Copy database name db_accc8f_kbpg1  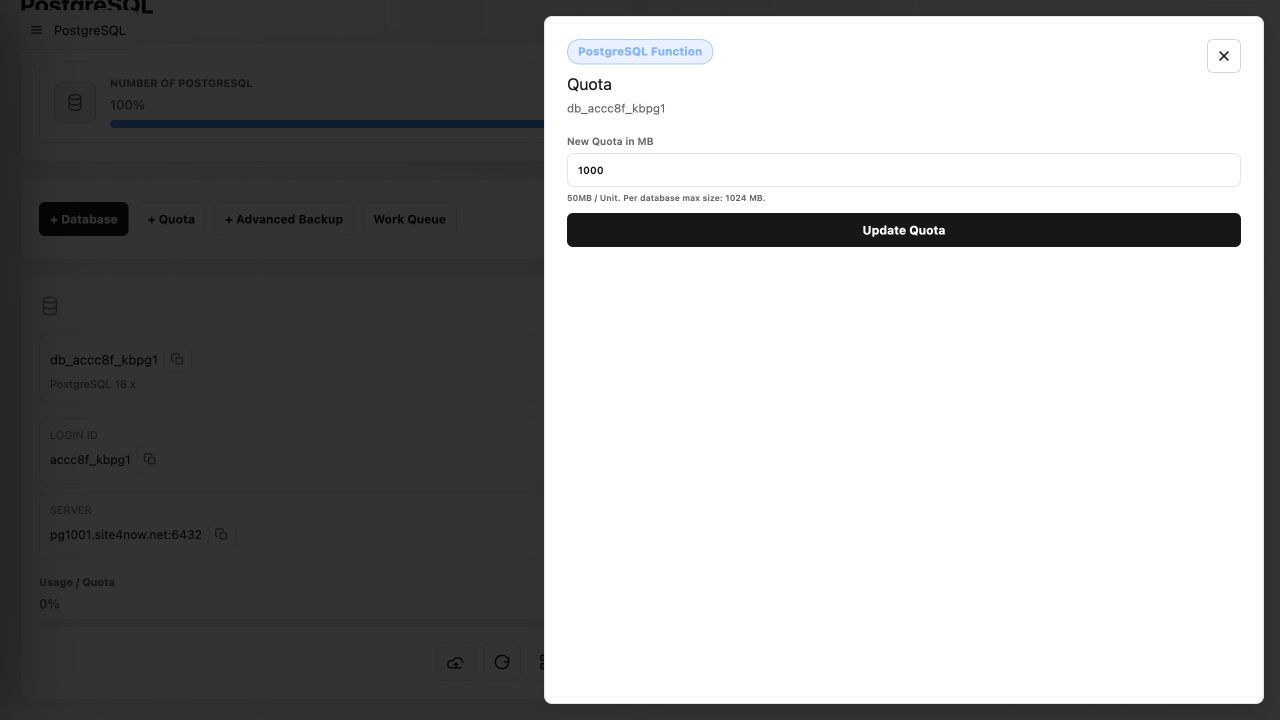[177, 359]
